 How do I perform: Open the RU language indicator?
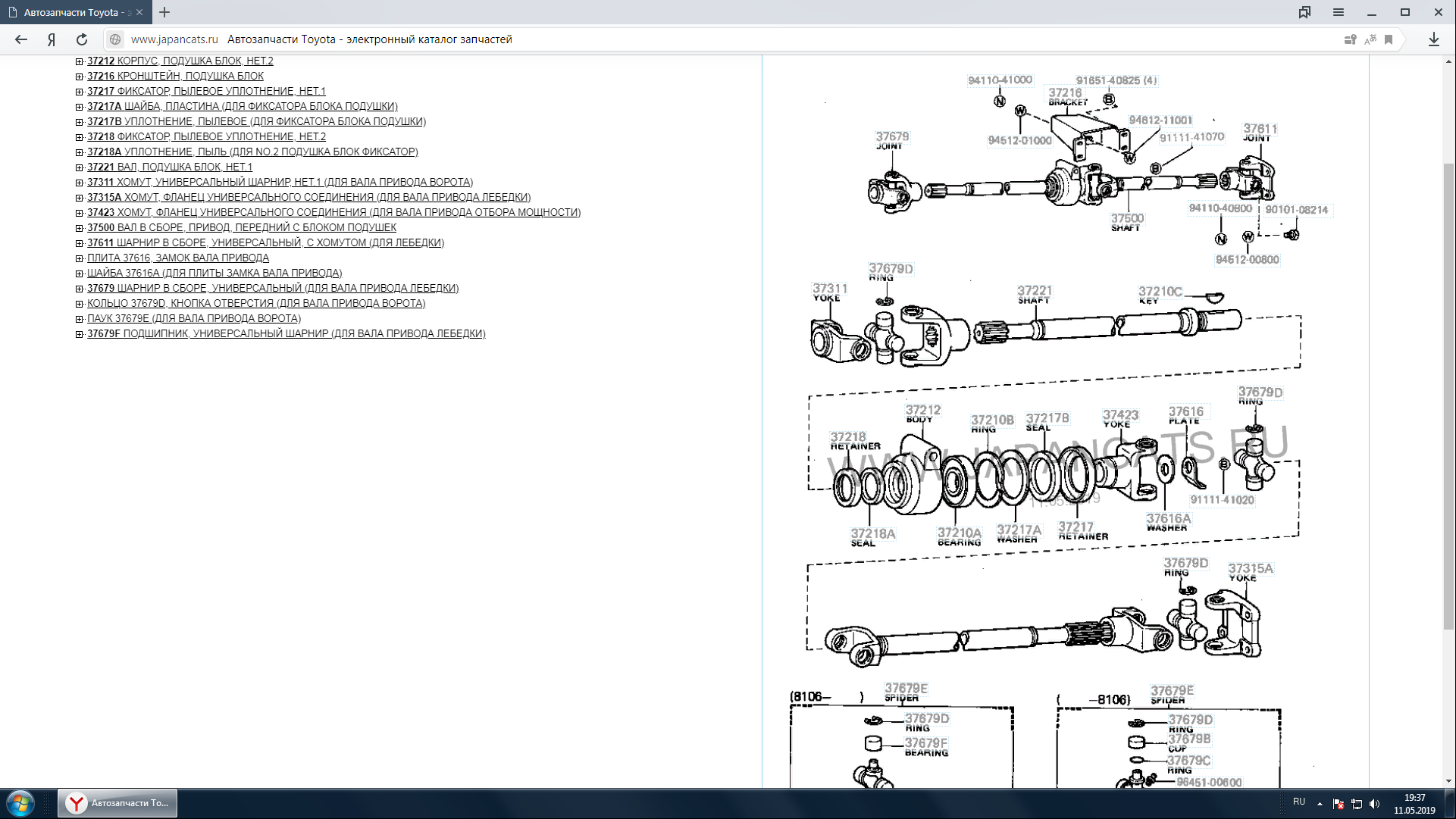click(x=1299, y=802)
